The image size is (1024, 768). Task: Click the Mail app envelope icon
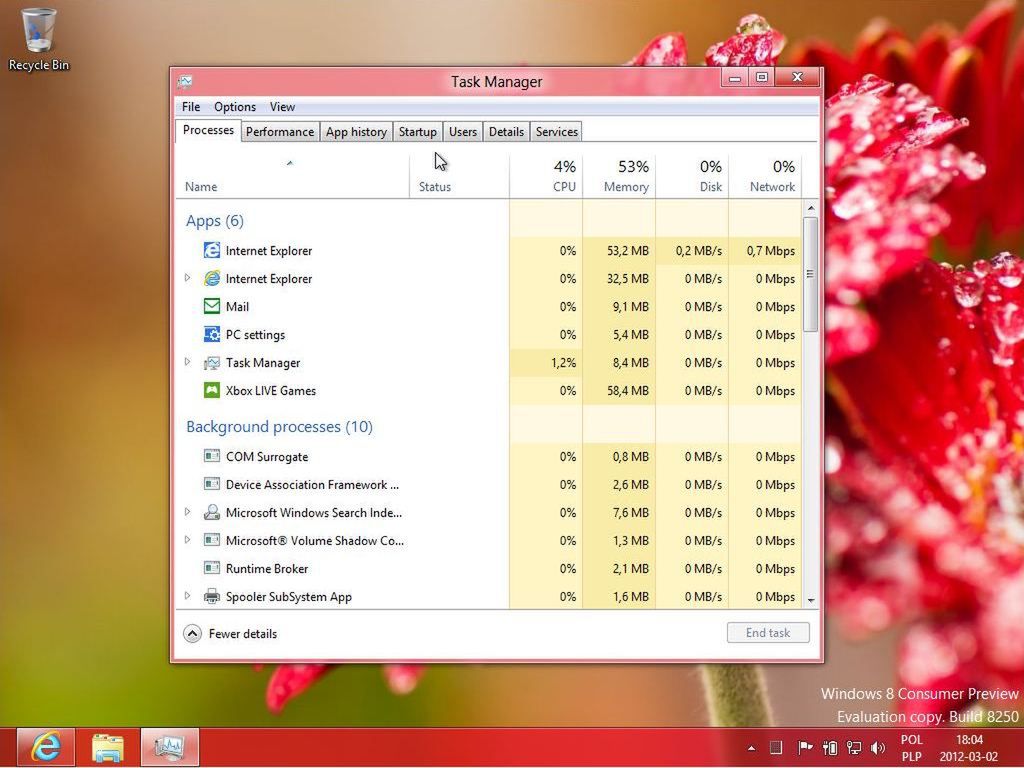click(x=212, y=306)
